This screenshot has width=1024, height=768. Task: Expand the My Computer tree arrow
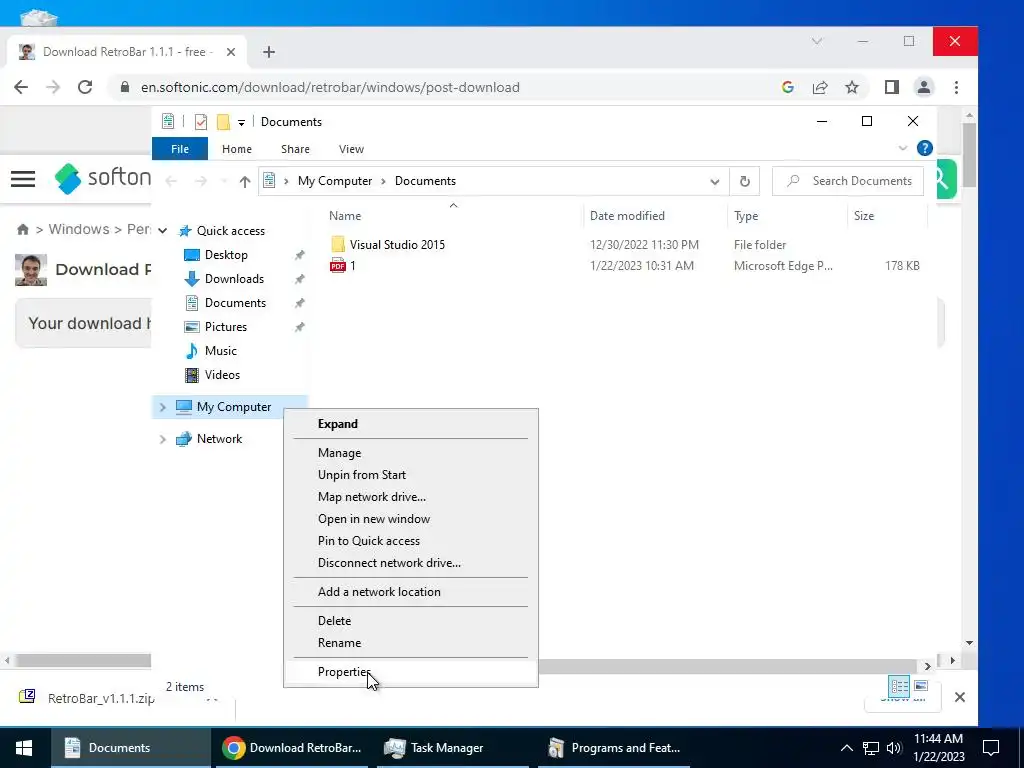tap(163, 407)
